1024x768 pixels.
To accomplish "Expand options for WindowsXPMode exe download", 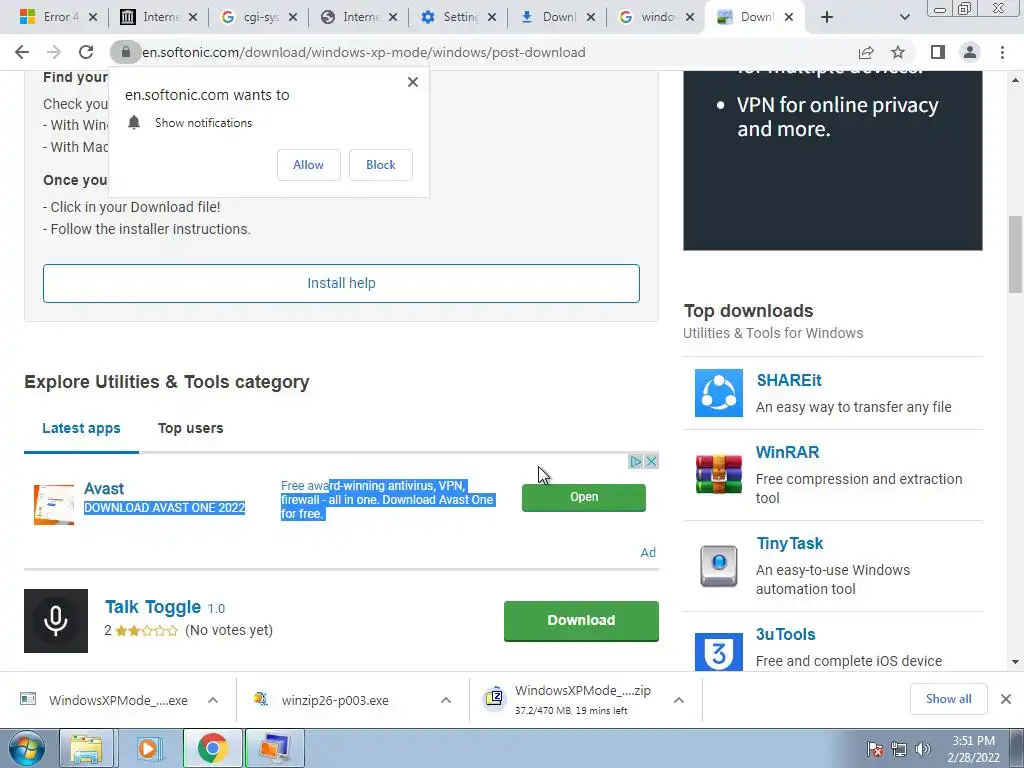I will (213, 700).
